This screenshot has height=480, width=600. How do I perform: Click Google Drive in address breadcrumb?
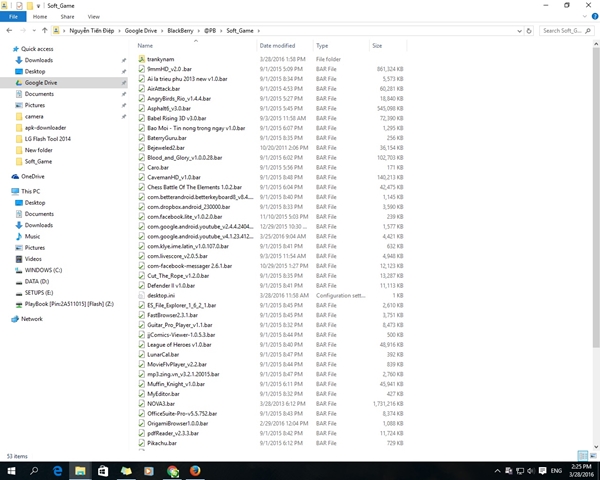(x=140, y=31)
